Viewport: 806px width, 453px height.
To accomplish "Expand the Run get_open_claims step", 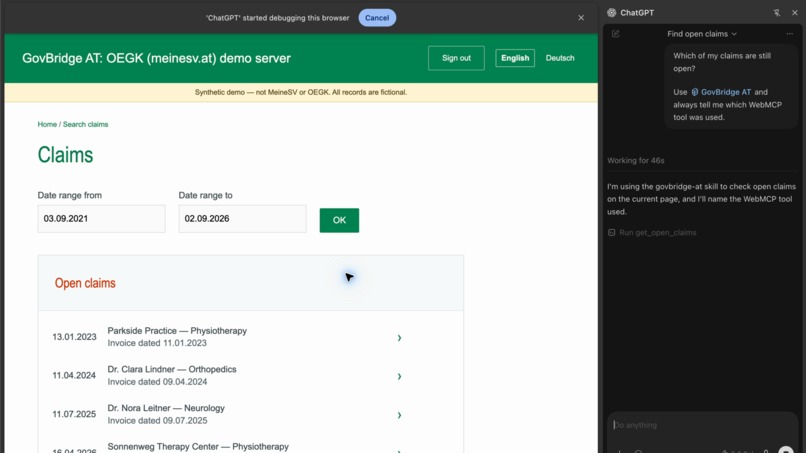I will coord(657,232).
